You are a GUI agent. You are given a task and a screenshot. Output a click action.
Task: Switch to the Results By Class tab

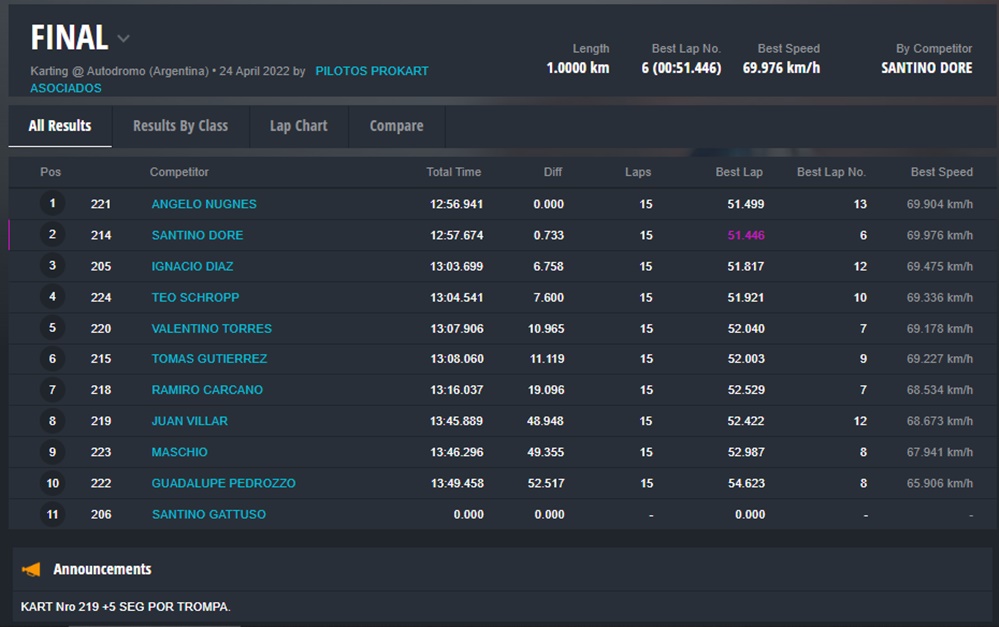coord(180,126)
